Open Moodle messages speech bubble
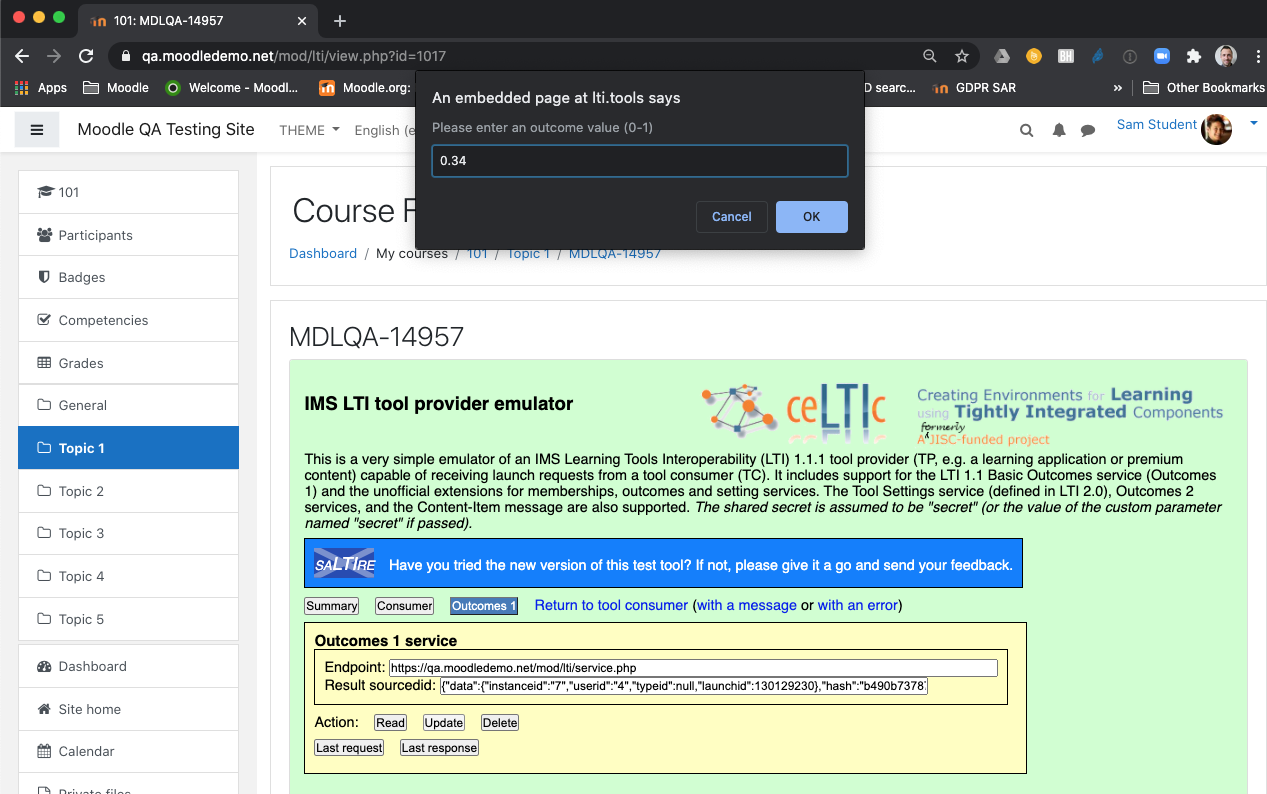Screen dimensions: 1267x794 (1088, 131)
